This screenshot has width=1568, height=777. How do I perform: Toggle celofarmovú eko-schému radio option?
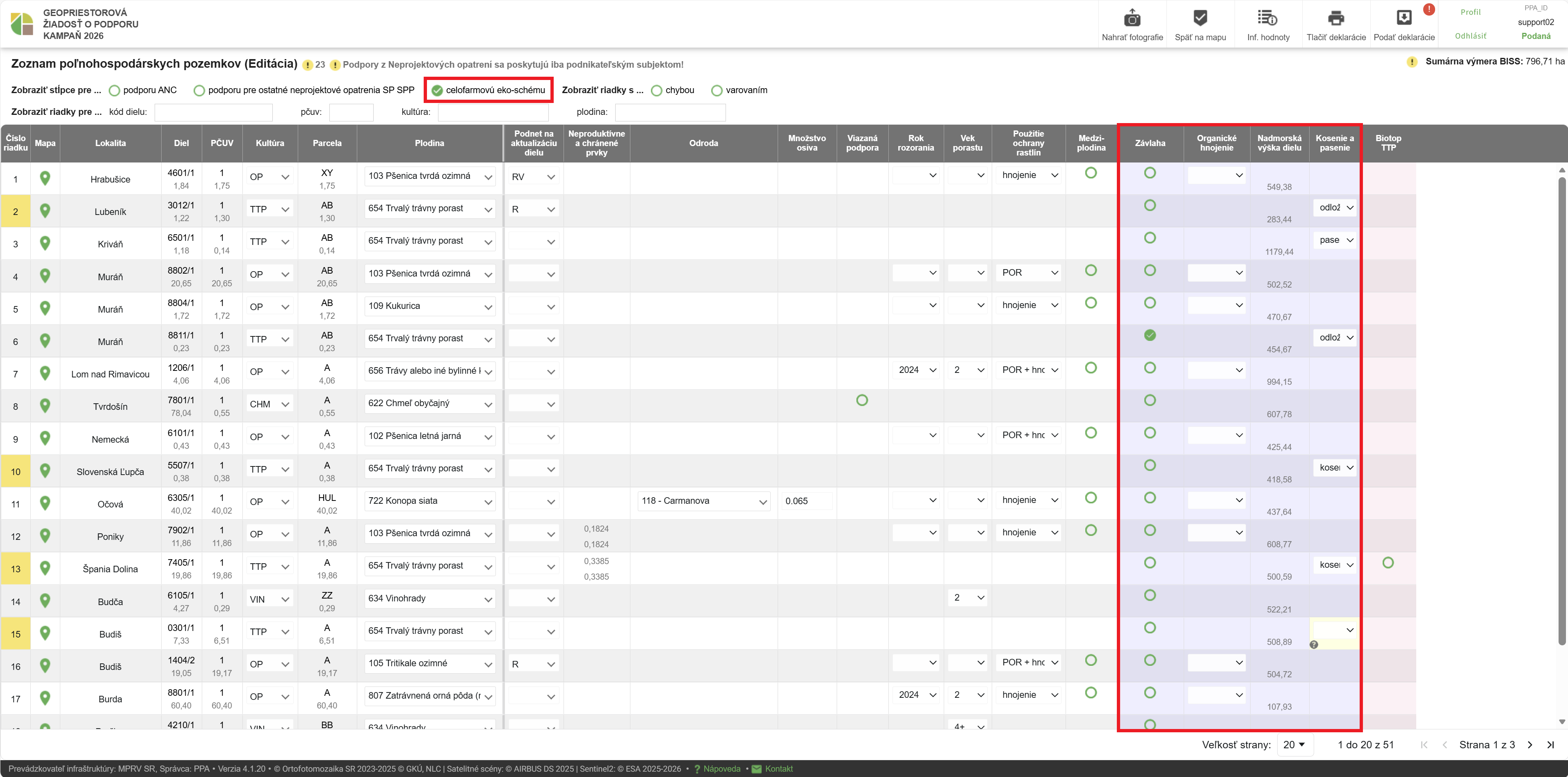437,91
